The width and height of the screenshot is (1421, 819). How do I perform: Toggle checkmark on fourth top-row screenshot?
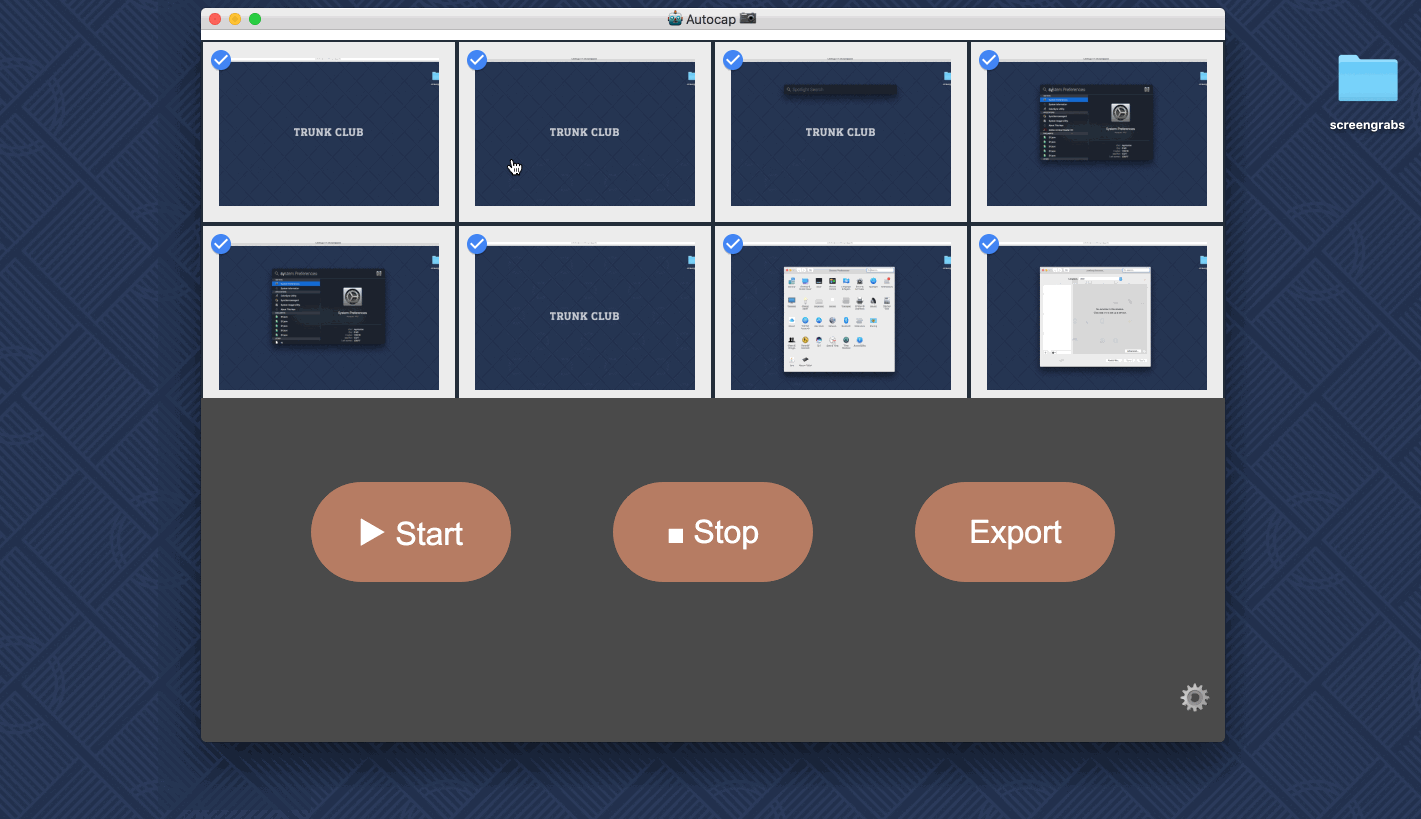click(x=989, y=60)
